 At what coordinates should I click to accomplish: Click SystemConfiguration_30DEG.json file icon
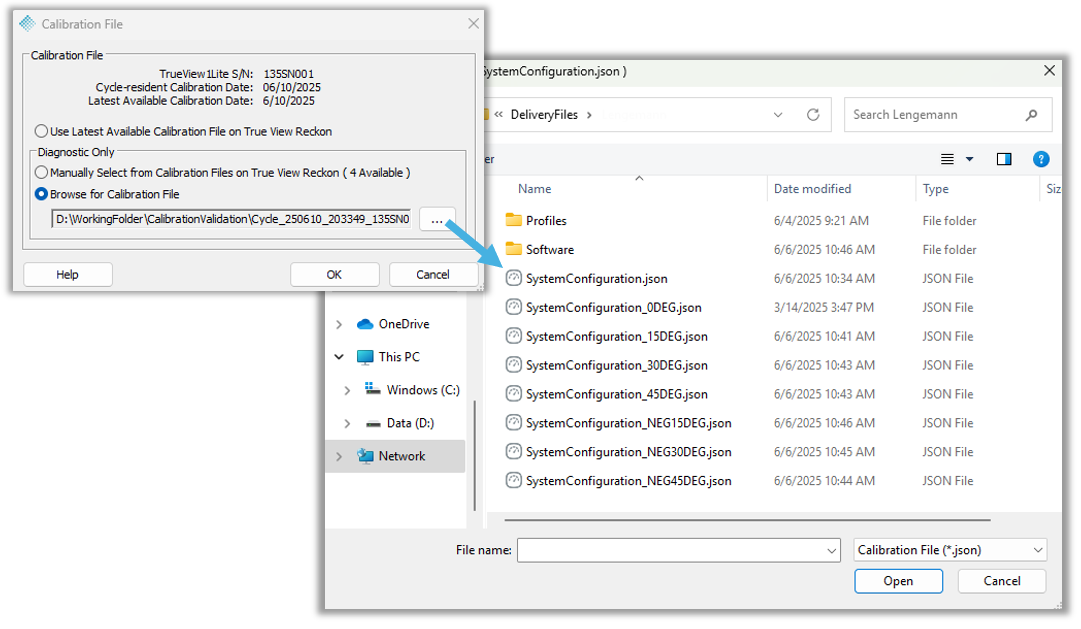[514, 365]
